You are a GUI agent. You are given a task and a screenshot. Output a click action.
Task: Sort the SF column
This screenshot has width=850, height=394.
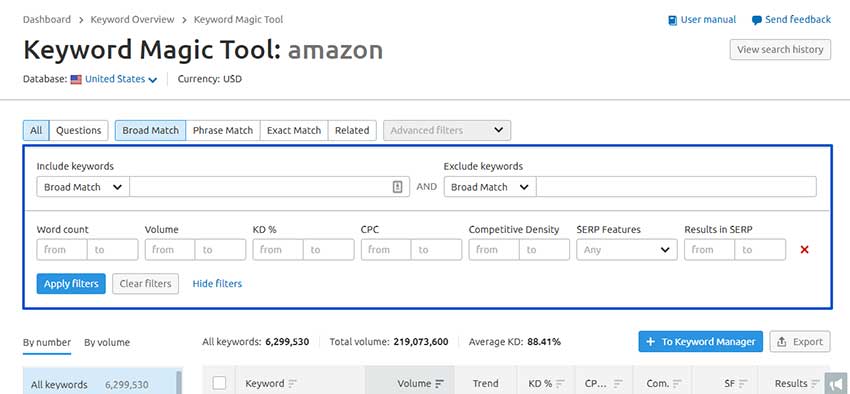coord(743,384)
